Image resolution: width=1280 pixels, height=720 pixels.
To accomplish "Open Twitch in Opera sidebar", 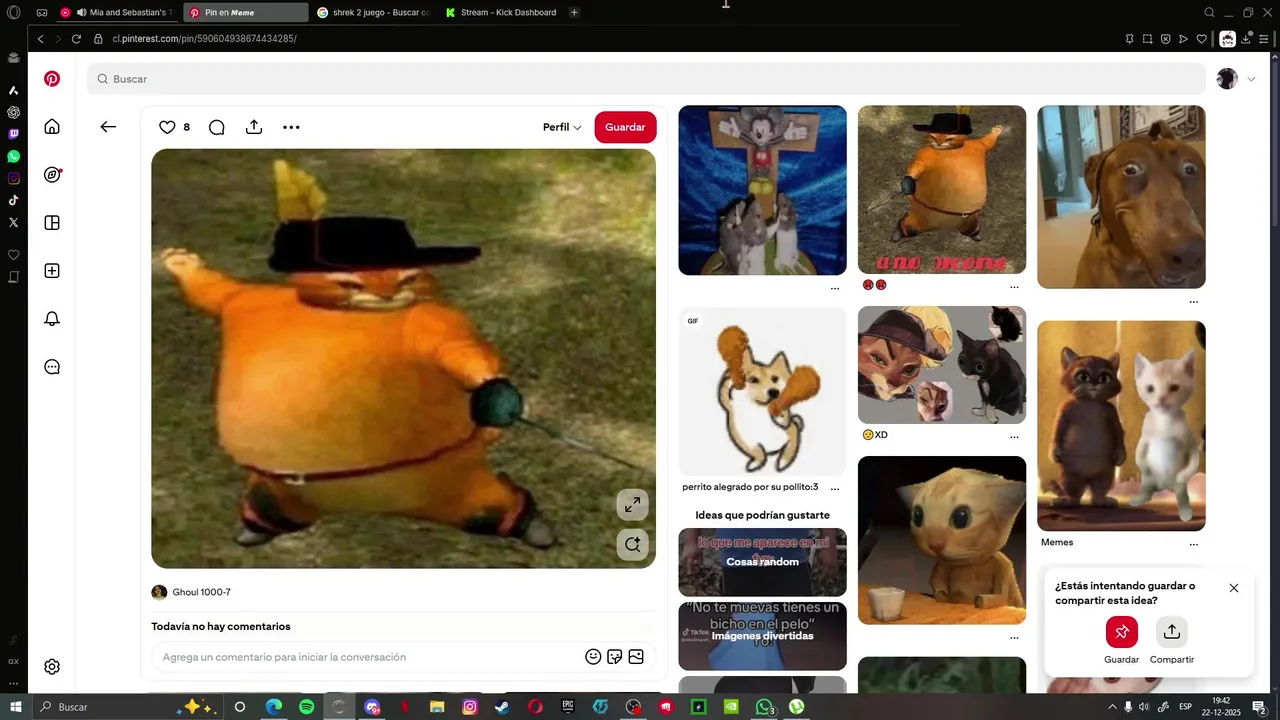I will (13, 134).
